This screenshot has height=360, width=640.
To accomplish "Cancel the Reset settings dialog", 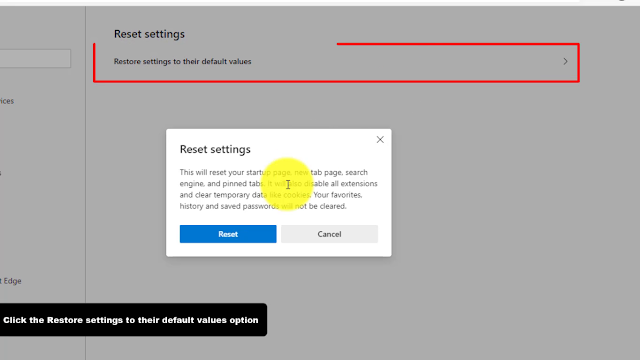I will (x=329, y=234).
